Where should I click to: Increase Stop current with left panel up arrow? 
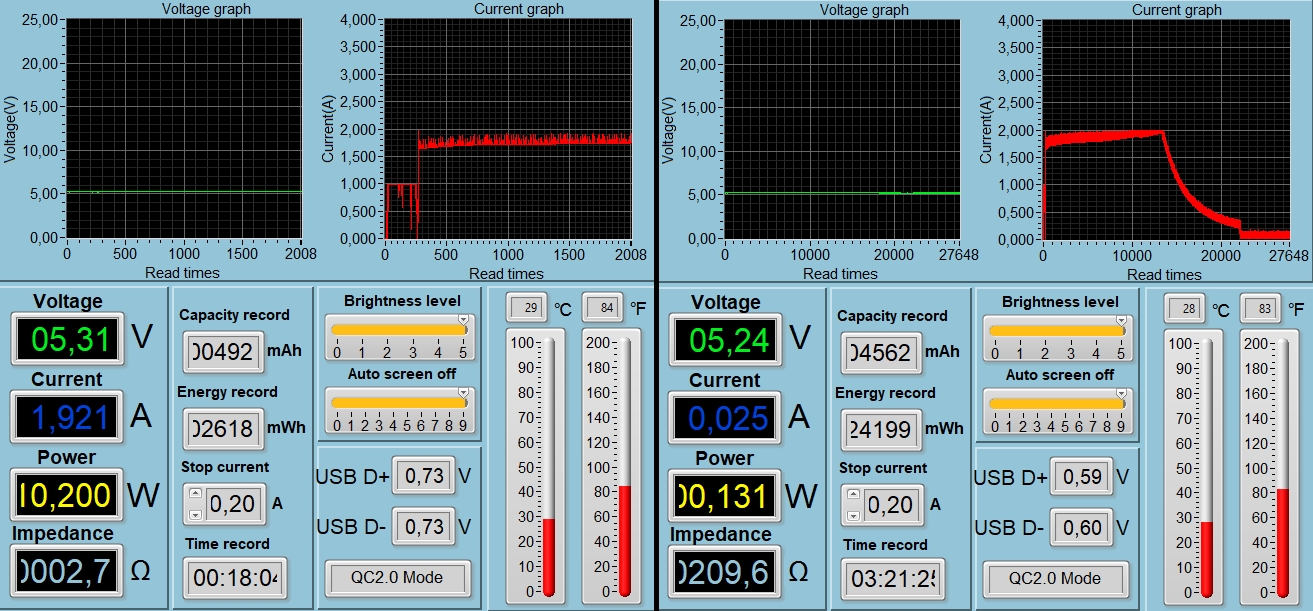194,494
